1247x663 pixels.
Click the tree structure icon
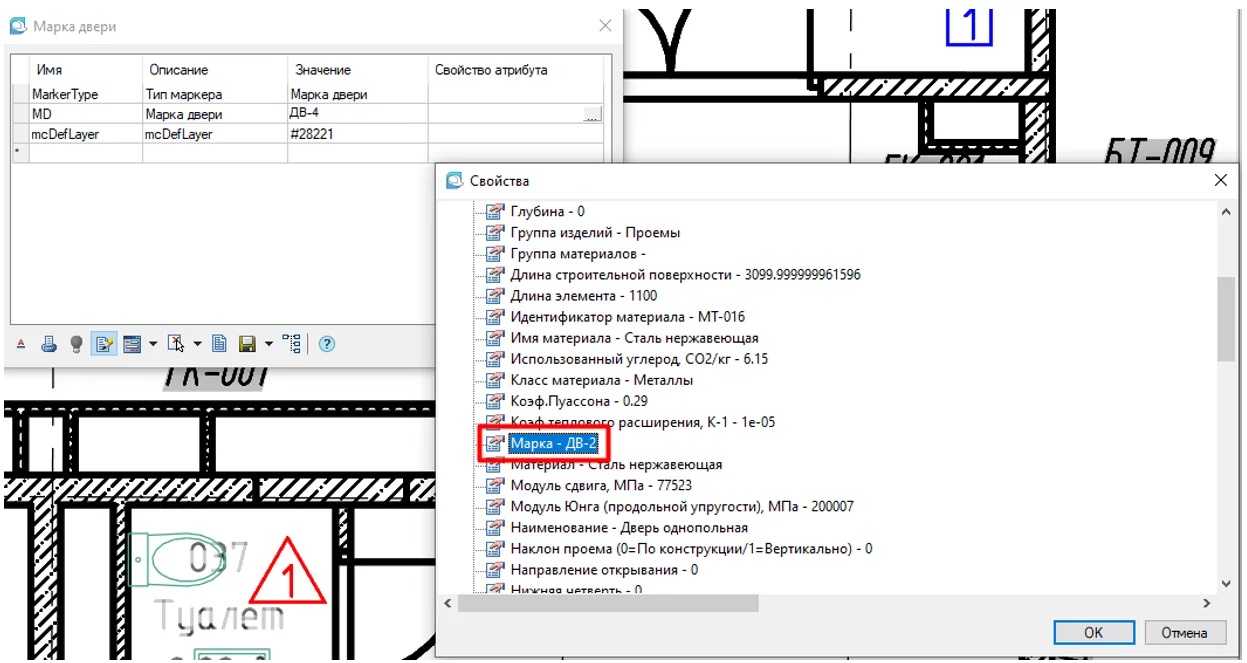tap(292, 344)
